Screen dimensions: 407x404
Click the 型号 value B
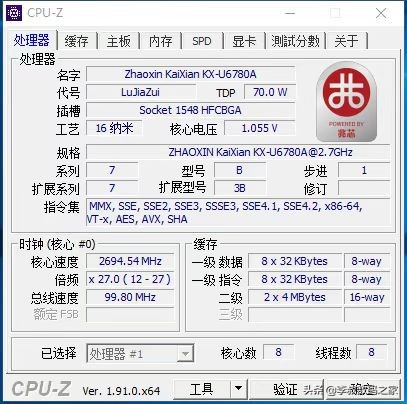[240, 170]
